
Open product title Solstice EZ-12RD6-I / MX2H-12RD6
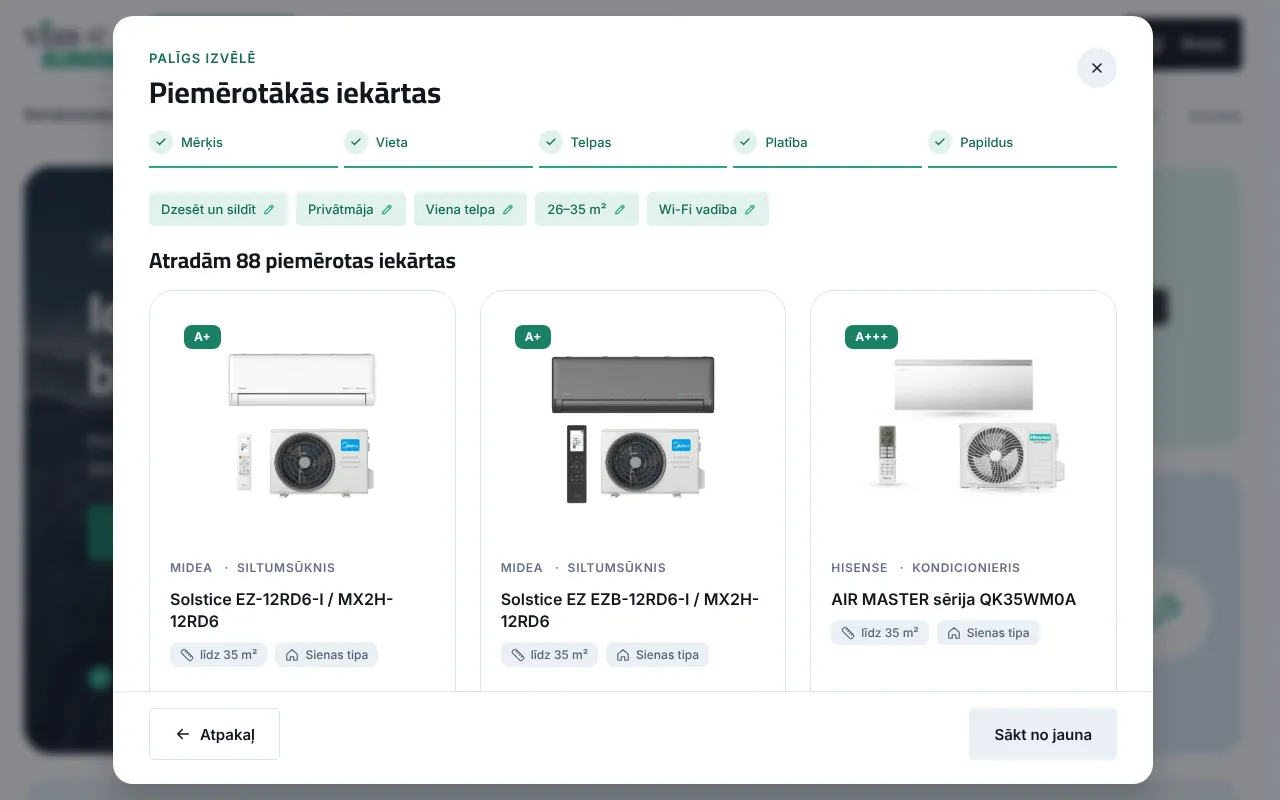282,610
